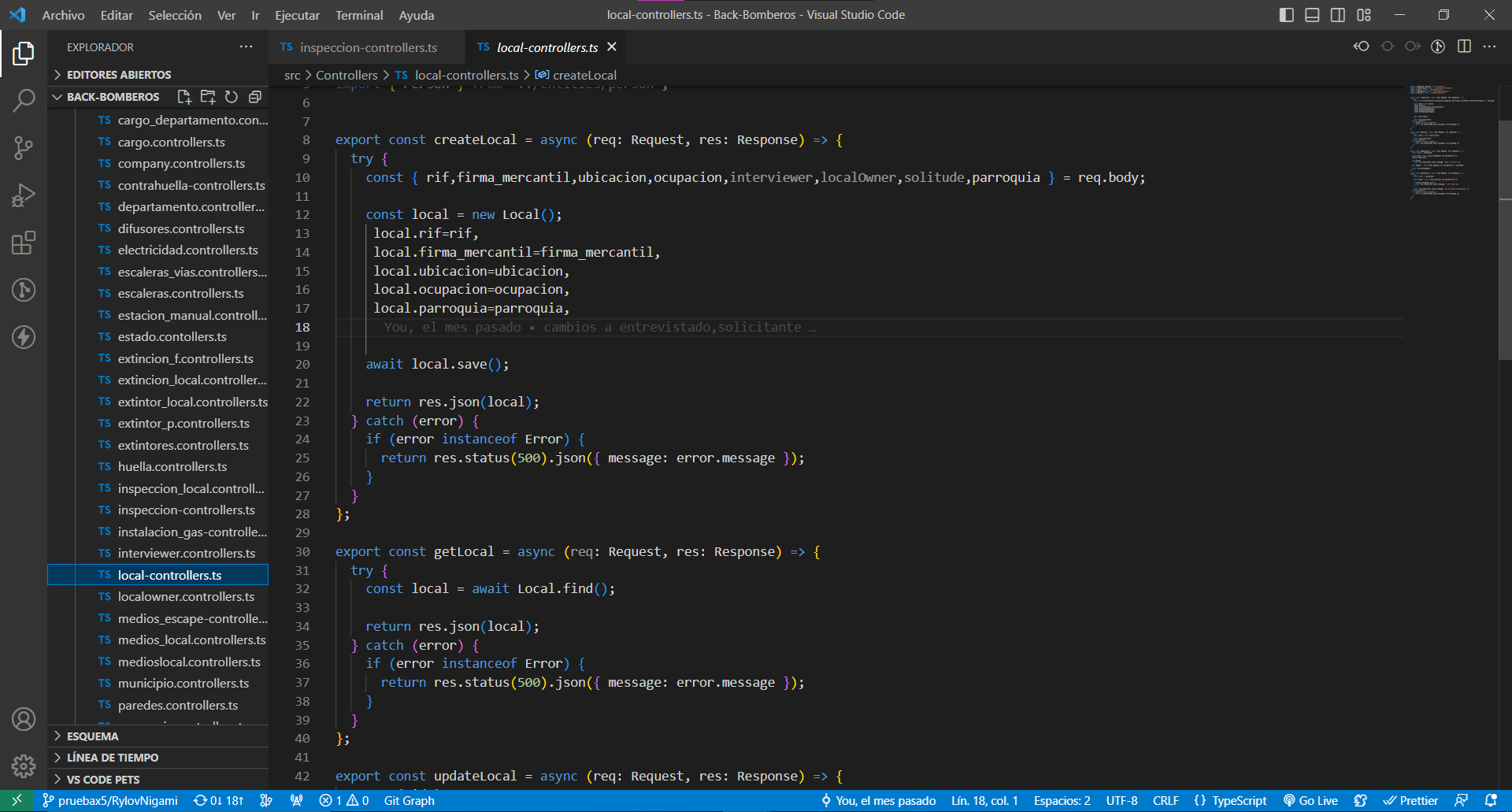
Task: Create new file in BACK-BOMBEROS
Action: (x=184, y=97)
